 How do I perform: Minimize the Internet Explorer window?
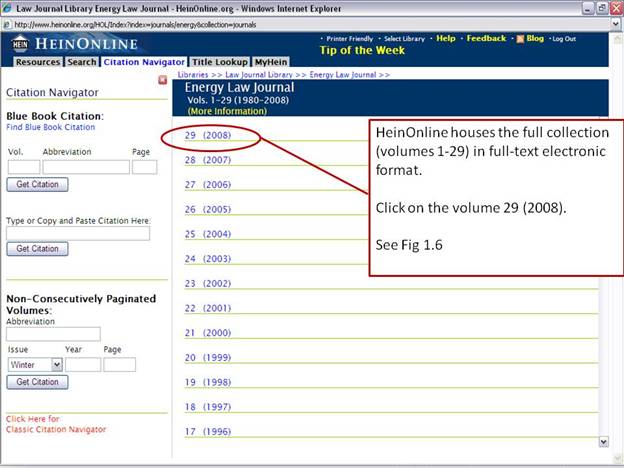(588, 8)
